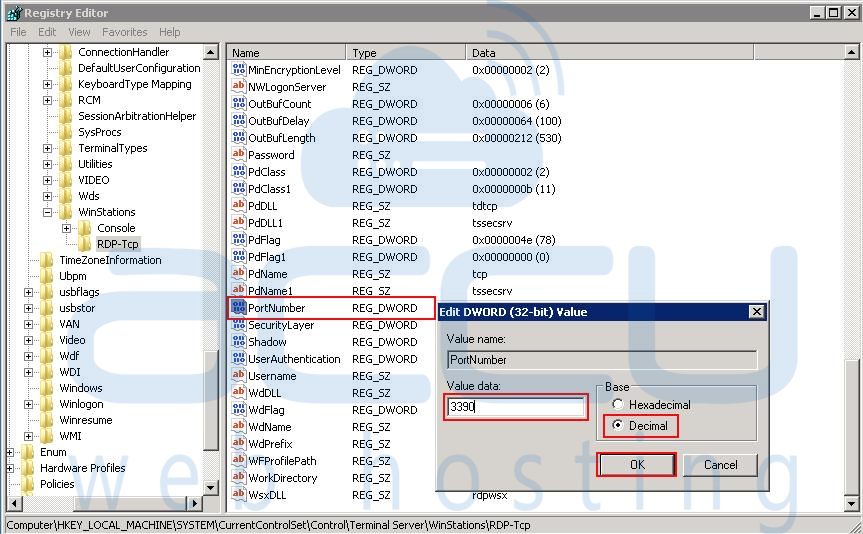Select the RDP-Tcp key in the tree

point(118,244)
